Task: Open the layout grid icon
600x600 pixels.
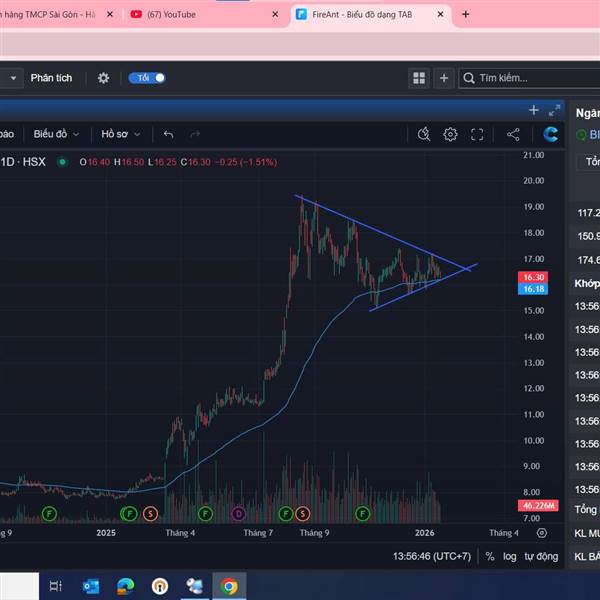Action: [419, 78]
